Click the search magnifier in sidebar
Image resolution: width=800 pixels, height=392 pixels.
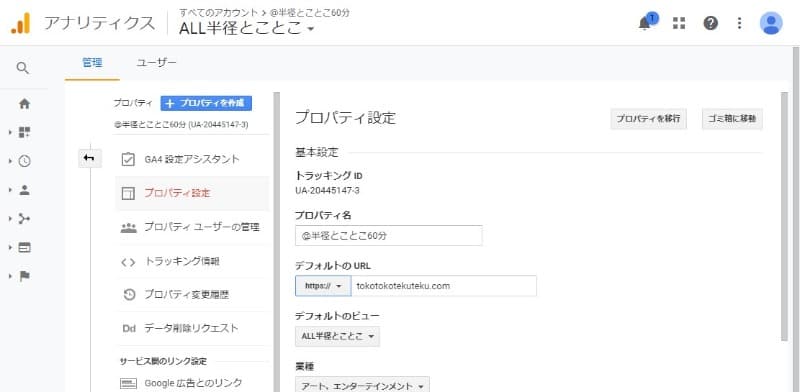22,68
